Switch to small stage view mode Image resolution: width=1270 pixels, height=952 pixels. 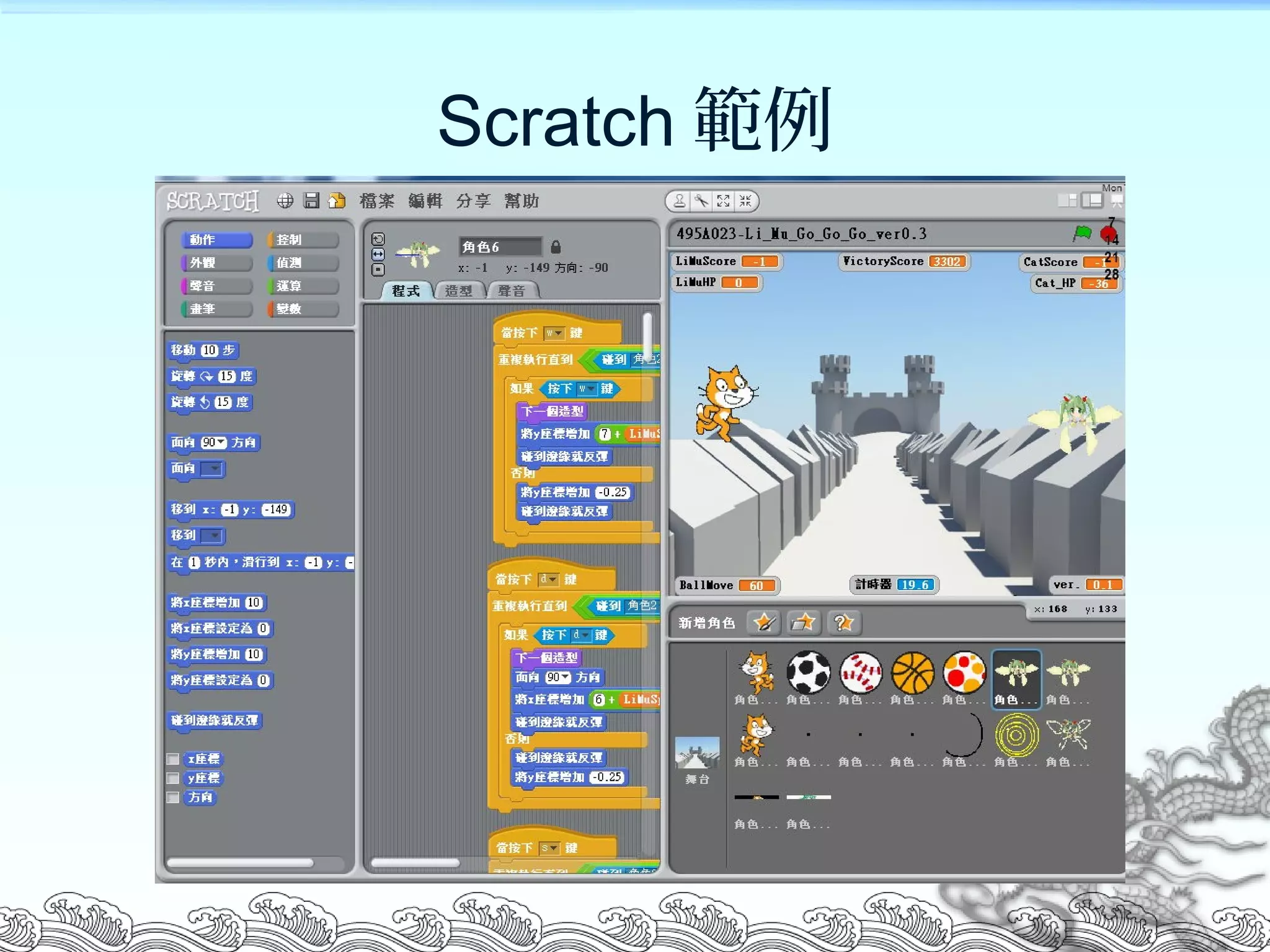coord(1067,200)
